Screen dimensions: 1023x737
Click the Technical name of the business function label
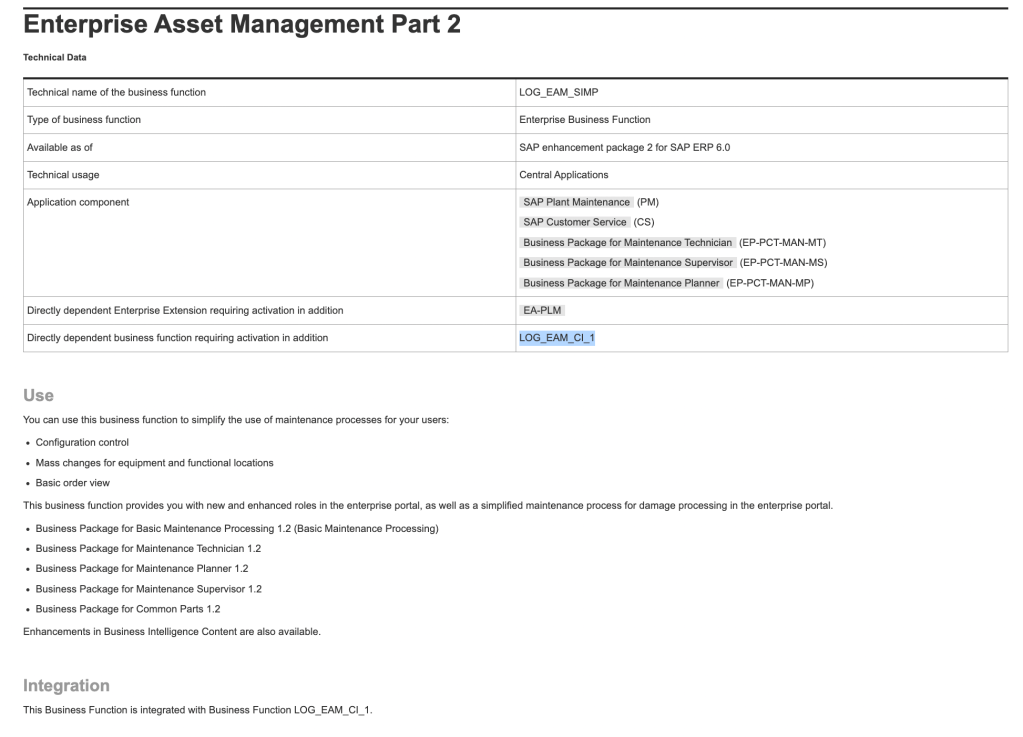116,92
